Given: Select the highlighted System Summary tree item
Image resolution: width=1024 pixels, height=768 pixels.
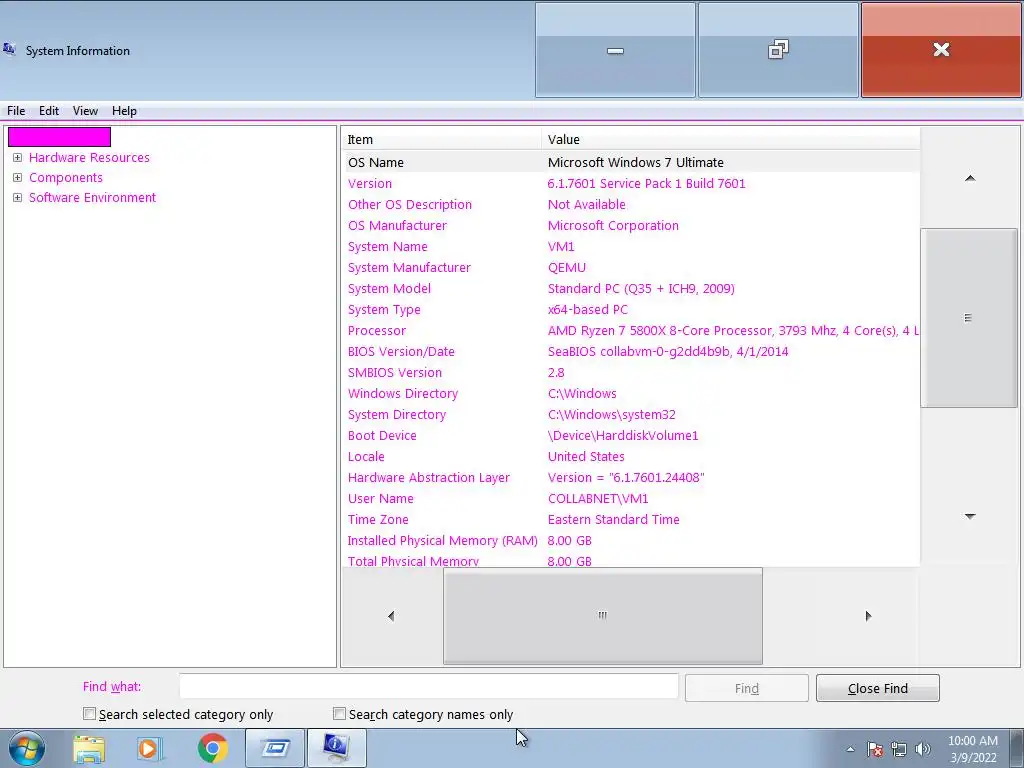Looking at the screenshot, I should coord(59,137).
